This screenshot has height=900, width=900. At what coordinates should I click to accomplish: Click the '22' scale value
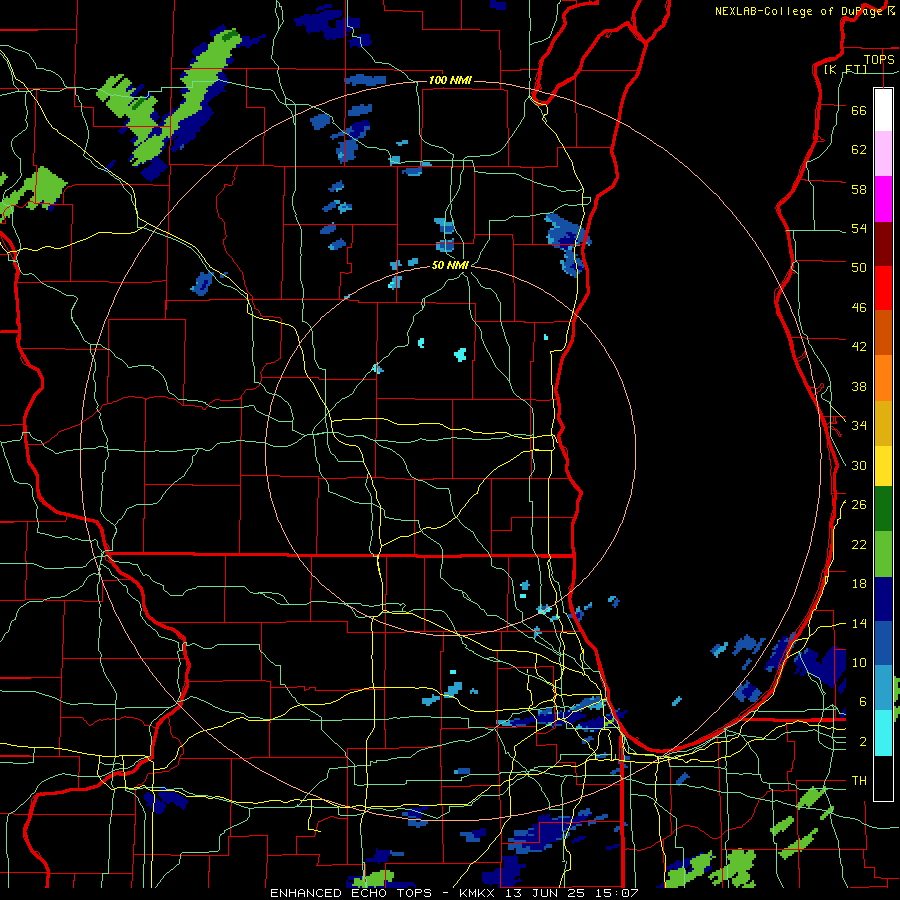tap(859, 544)
